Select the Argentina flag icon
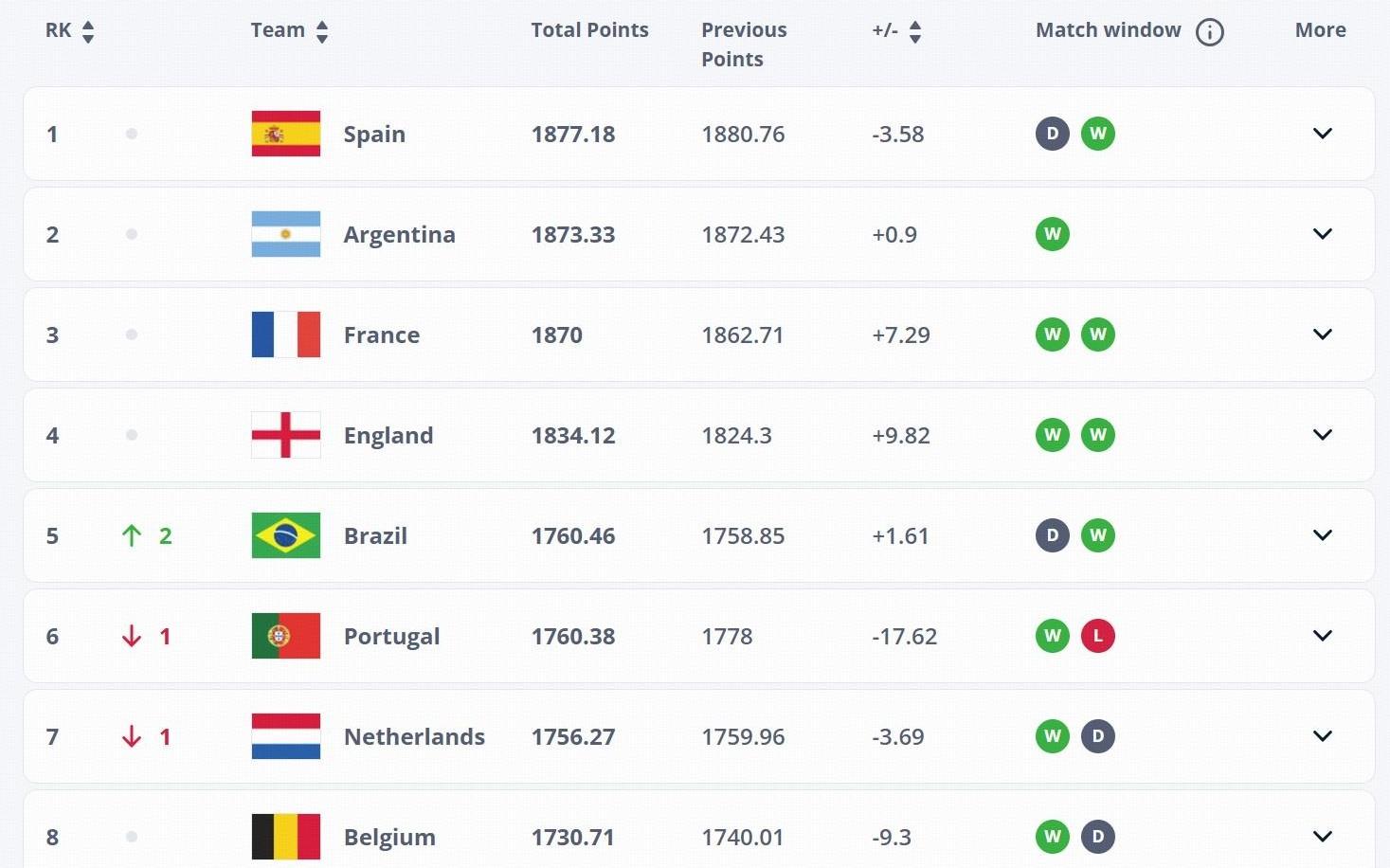Image resolution: width=1390 pixels, height=868 pixels. point(285,234)
